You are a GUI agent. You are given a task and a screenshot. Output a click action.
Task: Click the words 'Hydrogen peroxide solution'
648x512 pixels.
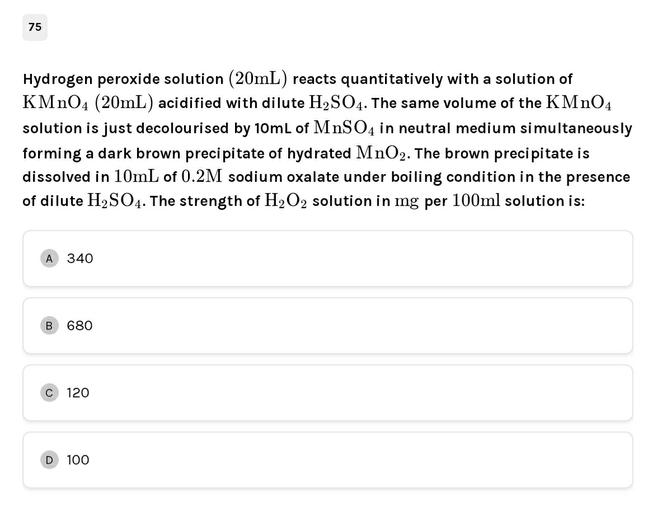click(123, 79)
